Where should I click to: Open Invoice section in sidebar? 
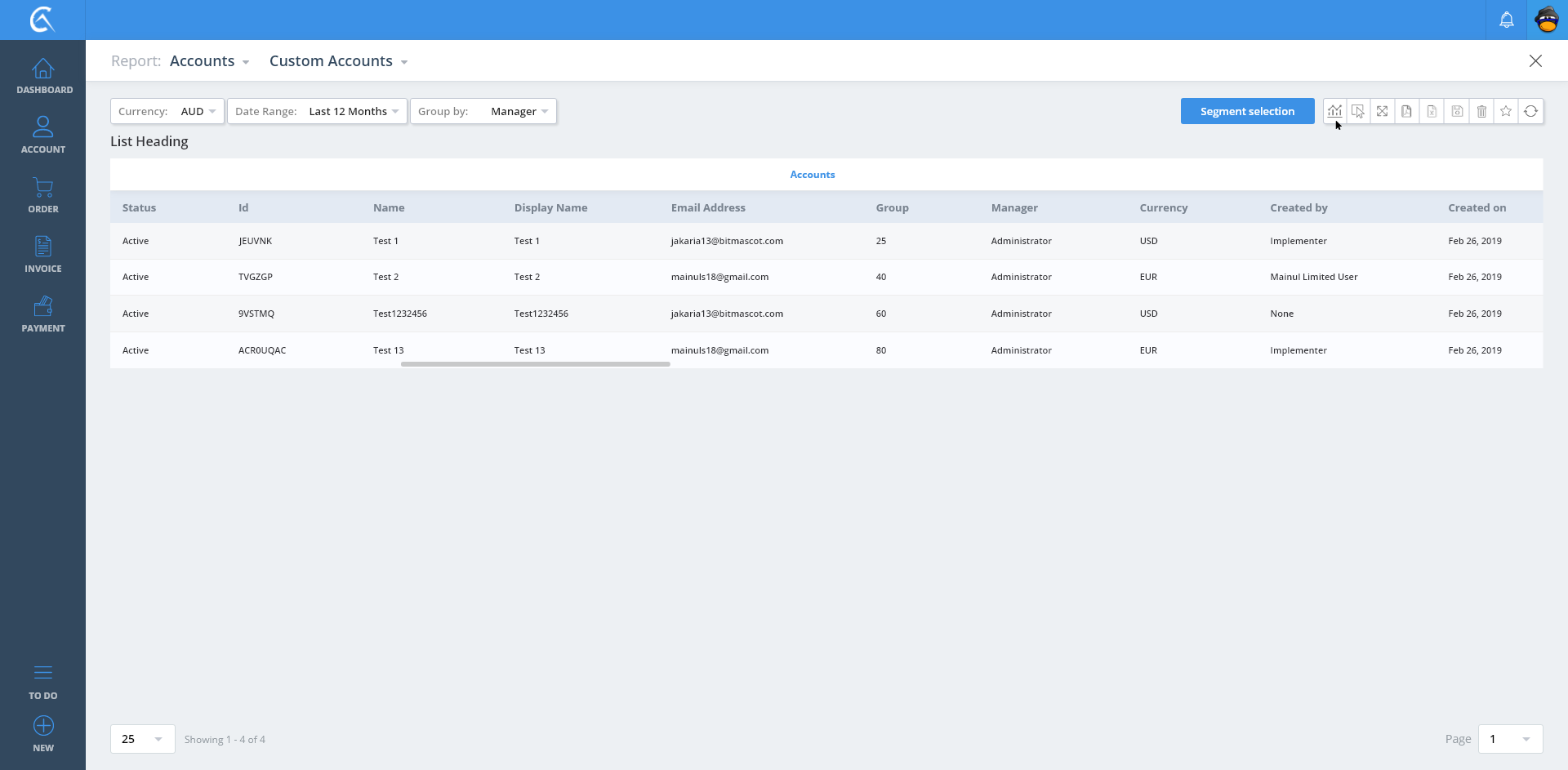[43, 254]
